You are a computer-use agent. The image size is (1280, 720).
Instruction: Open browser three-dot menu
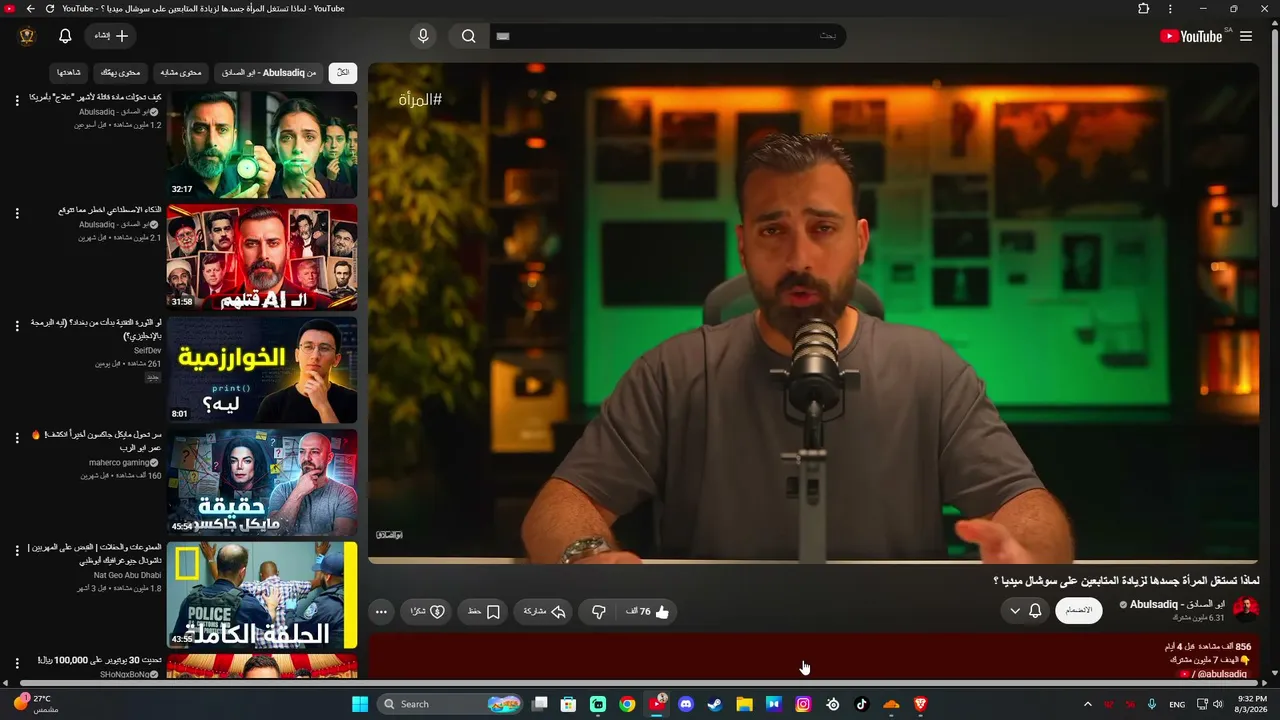pos(1170,9)
